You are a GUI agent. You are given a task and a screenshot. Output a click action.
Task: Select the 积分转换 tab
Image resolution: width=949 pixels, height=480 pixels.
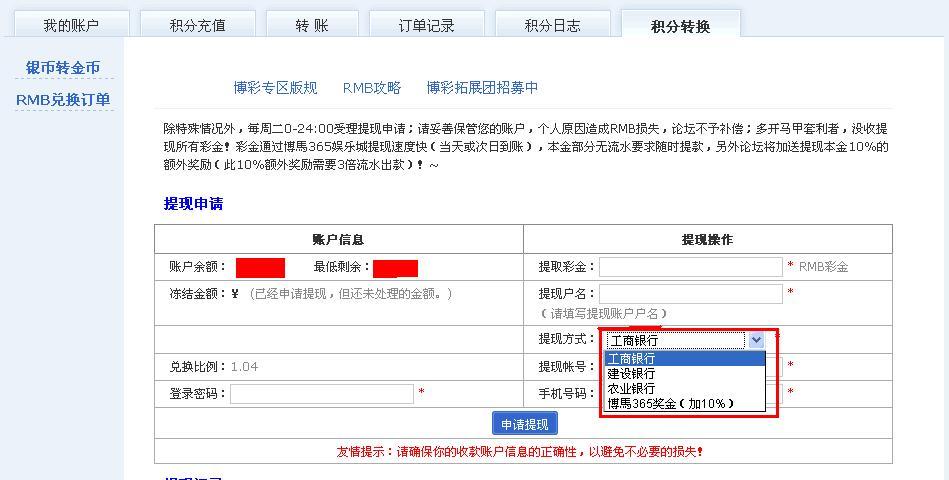coord(680,25)
